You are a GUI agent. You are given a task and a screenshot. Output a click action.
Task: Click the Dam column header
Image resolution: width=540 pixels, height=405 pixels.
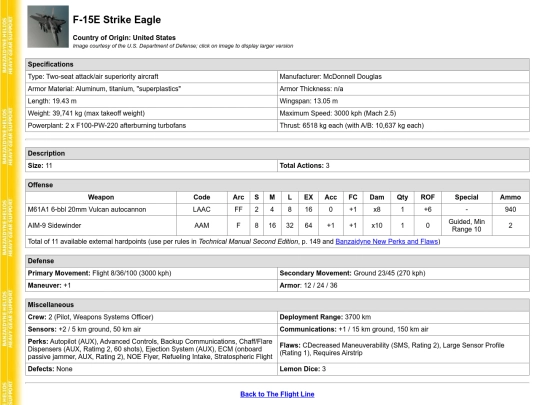pos(377,197)
